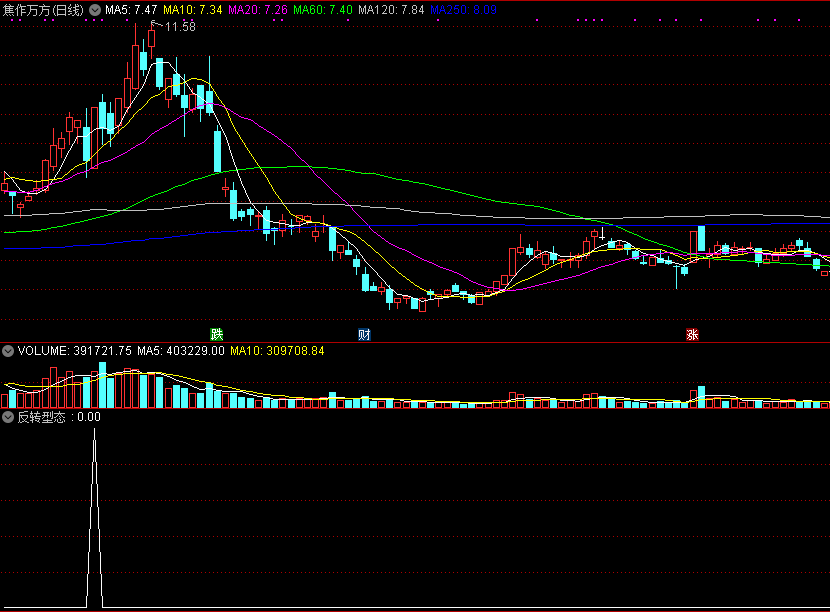Select the MA120: 7.84 label
This screenshot has width=830, height=612.
391,10
